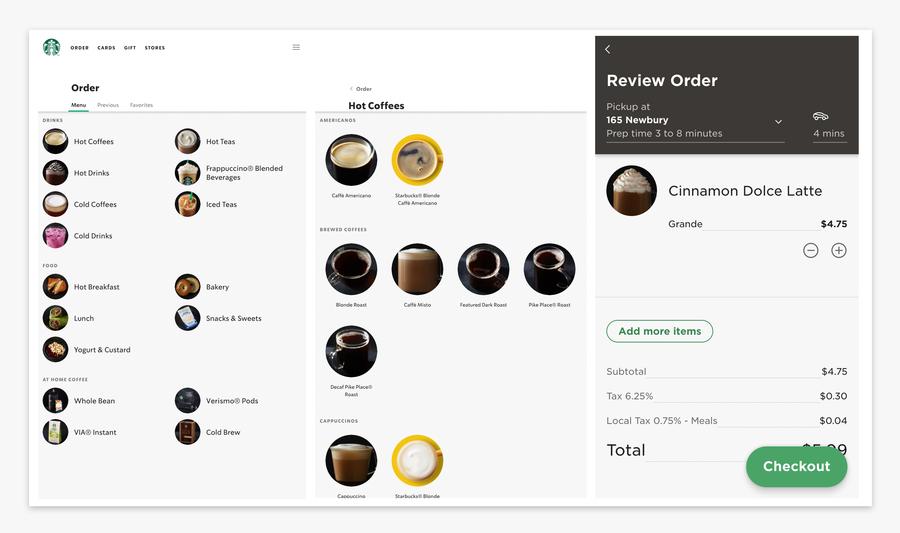Open the hamburger menu icon
This screenshot has height=533, width=900.
coord(296,47)
